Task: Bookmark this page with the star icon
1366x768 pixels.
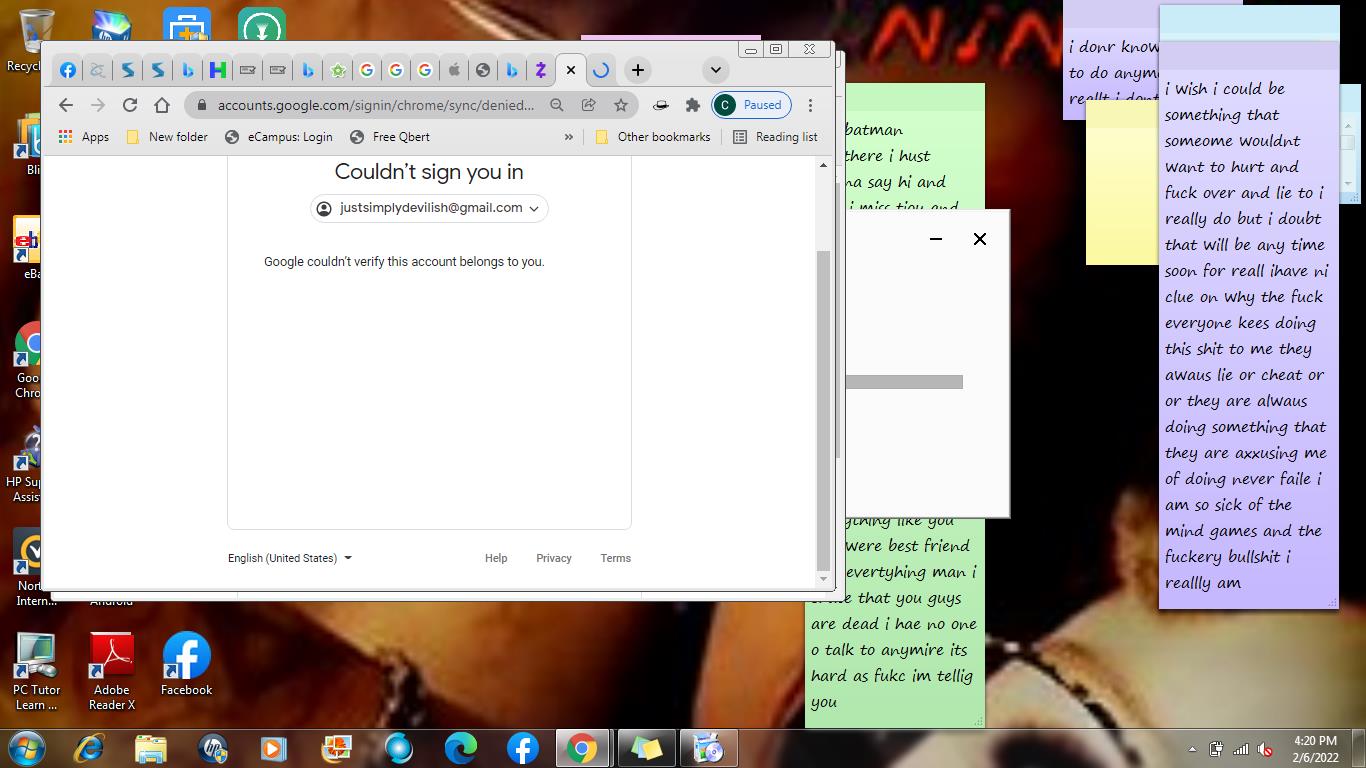Action: pyautogui.click(x=621, y=105)
